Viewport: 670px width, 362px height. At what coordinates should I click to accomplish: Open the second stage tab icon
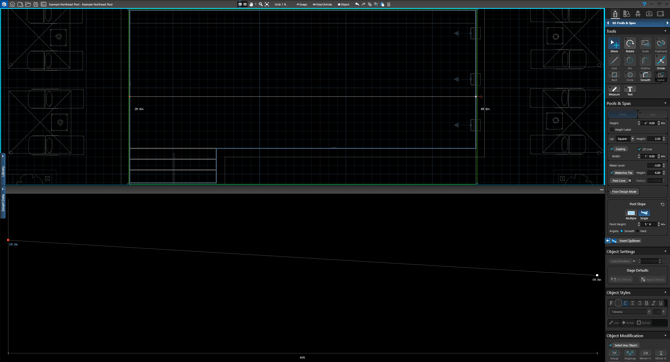point(626,14)
